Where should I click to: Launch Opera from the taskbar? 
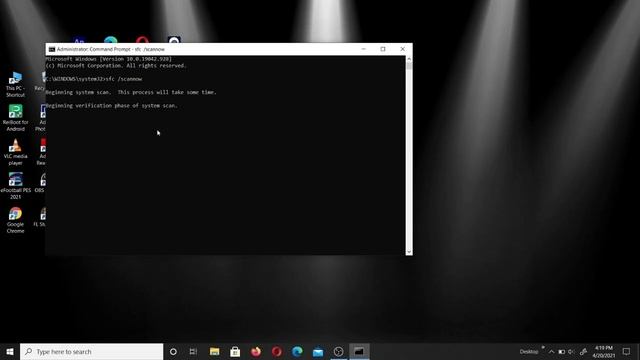pos(277,351)
